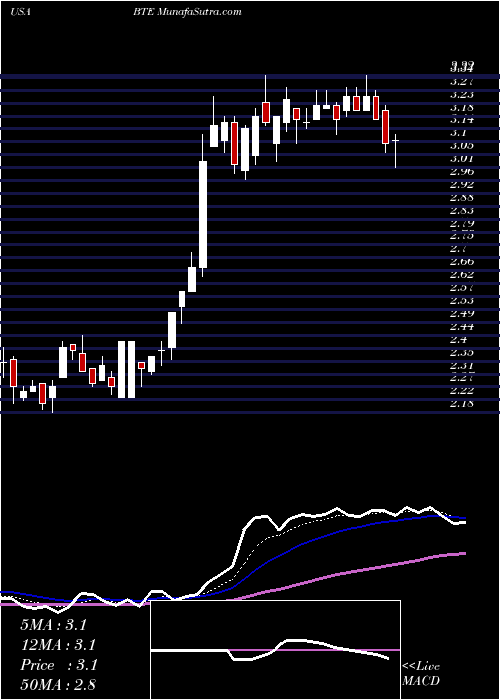
Task: Click the 2.96 price axis label
Action: point(462,171)
